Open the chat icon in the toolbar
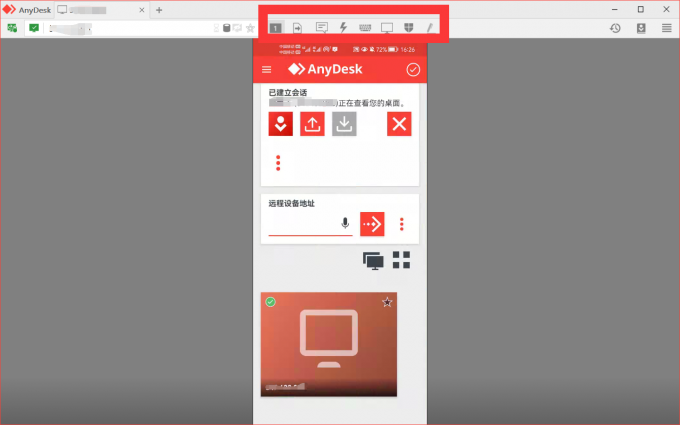 [x=321, y=28]
